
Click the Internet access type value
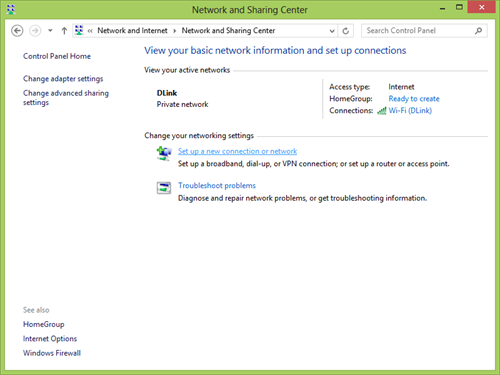(401, 87)
